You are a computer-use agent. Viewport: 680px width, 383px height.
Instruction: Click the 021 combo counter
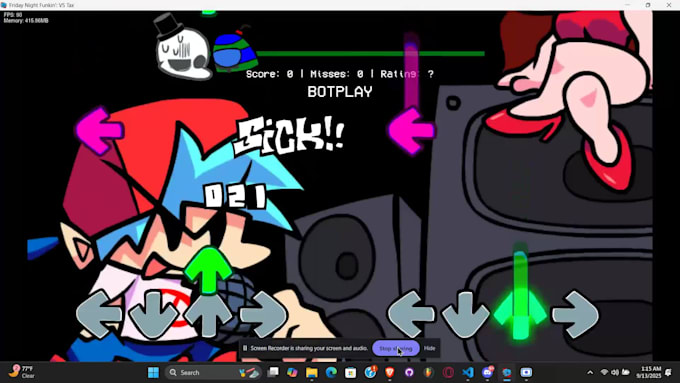tap(235, 196)
